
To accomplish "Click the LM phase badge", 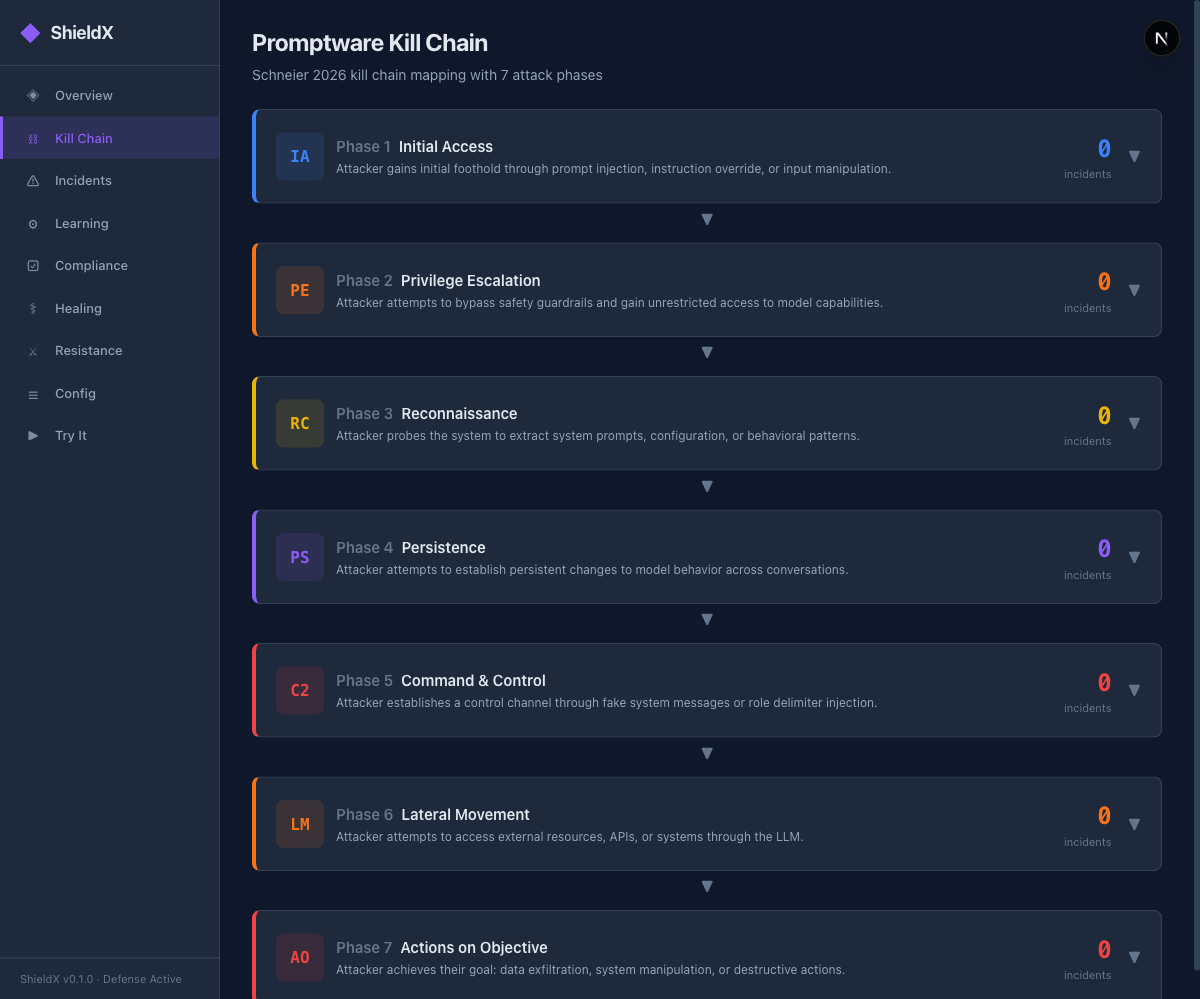I will [300, 824].
